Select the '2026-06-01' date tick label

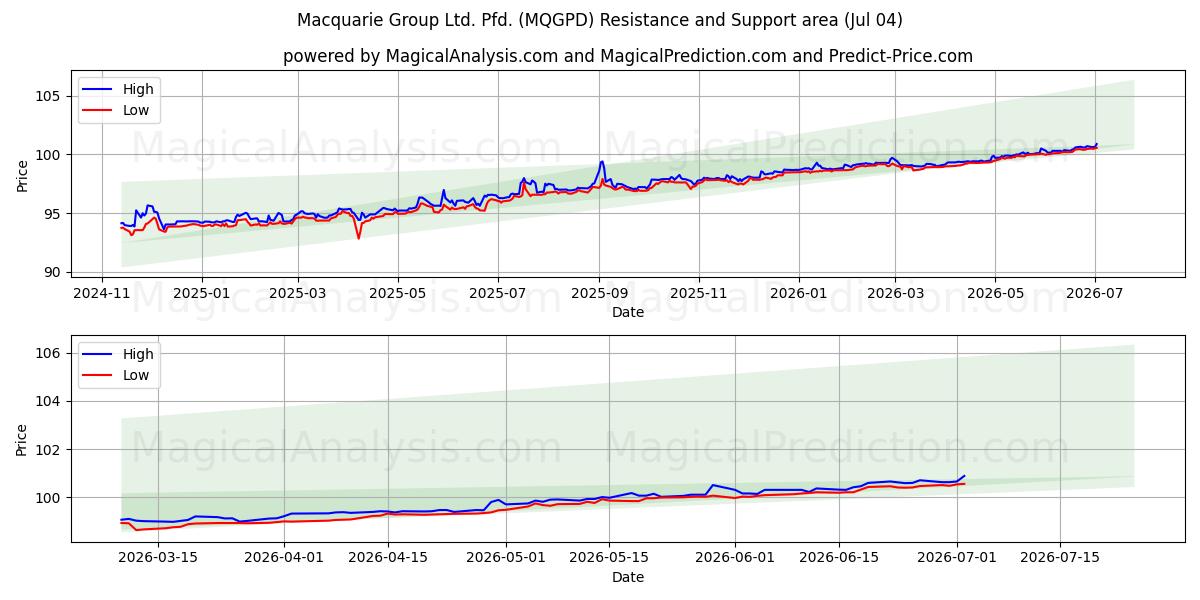pyautogui.click(x=734, y=558)
